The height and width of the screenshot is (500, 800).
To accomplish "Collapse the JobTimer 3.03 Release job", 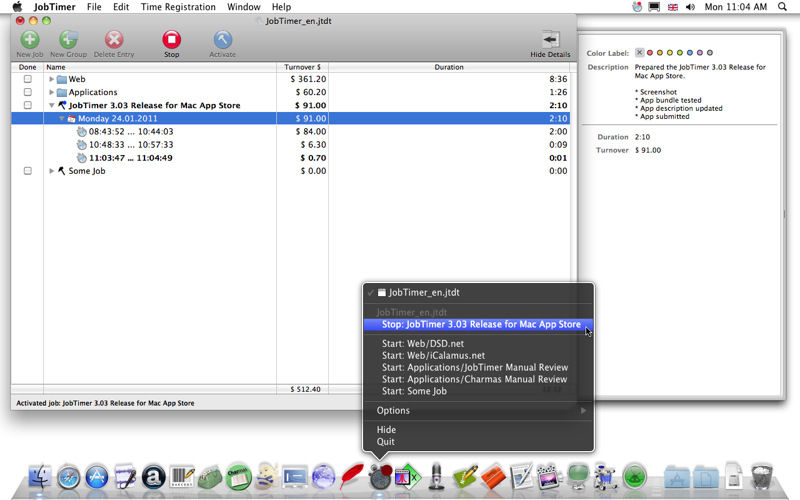I will pos(52,105).
